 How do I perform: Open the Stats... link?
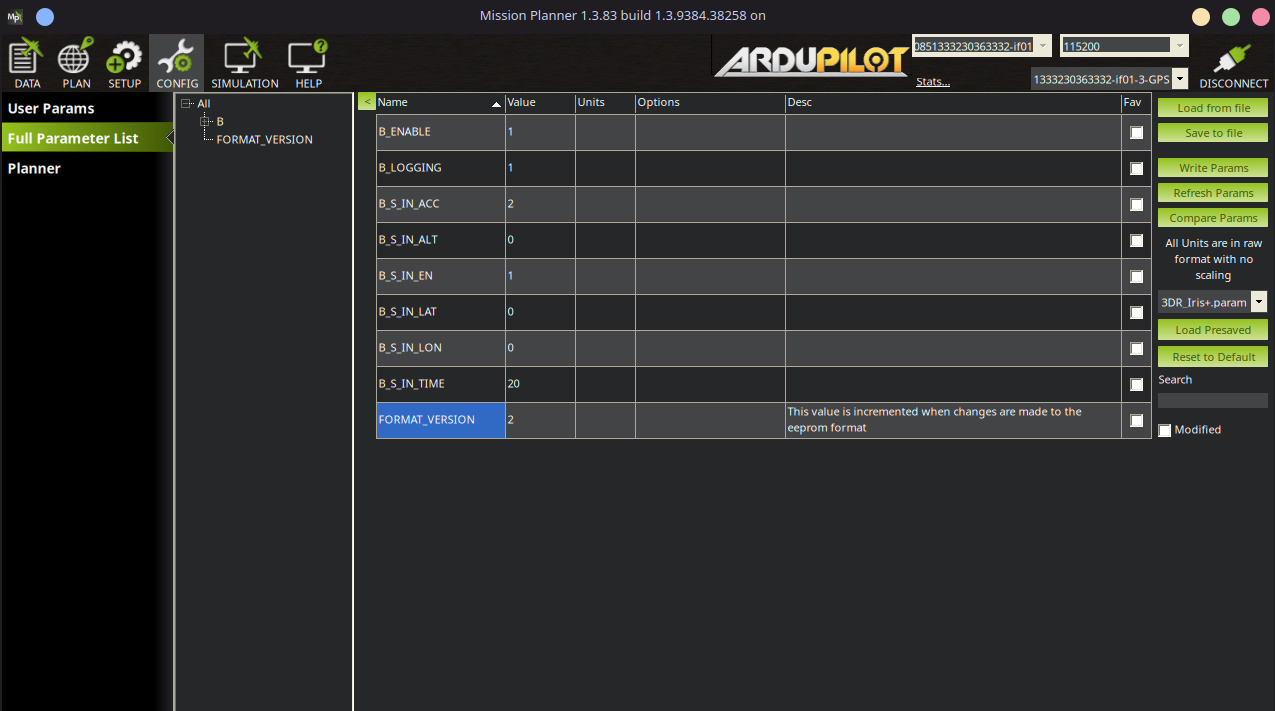click(x=932, y=82)
